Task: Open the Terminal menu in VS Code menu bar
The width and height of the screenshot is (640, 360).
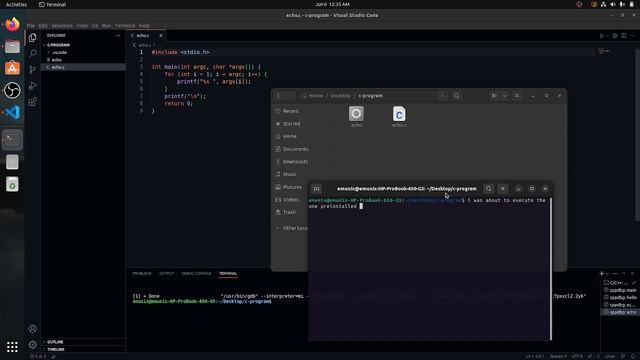Action: pos(125,25)
